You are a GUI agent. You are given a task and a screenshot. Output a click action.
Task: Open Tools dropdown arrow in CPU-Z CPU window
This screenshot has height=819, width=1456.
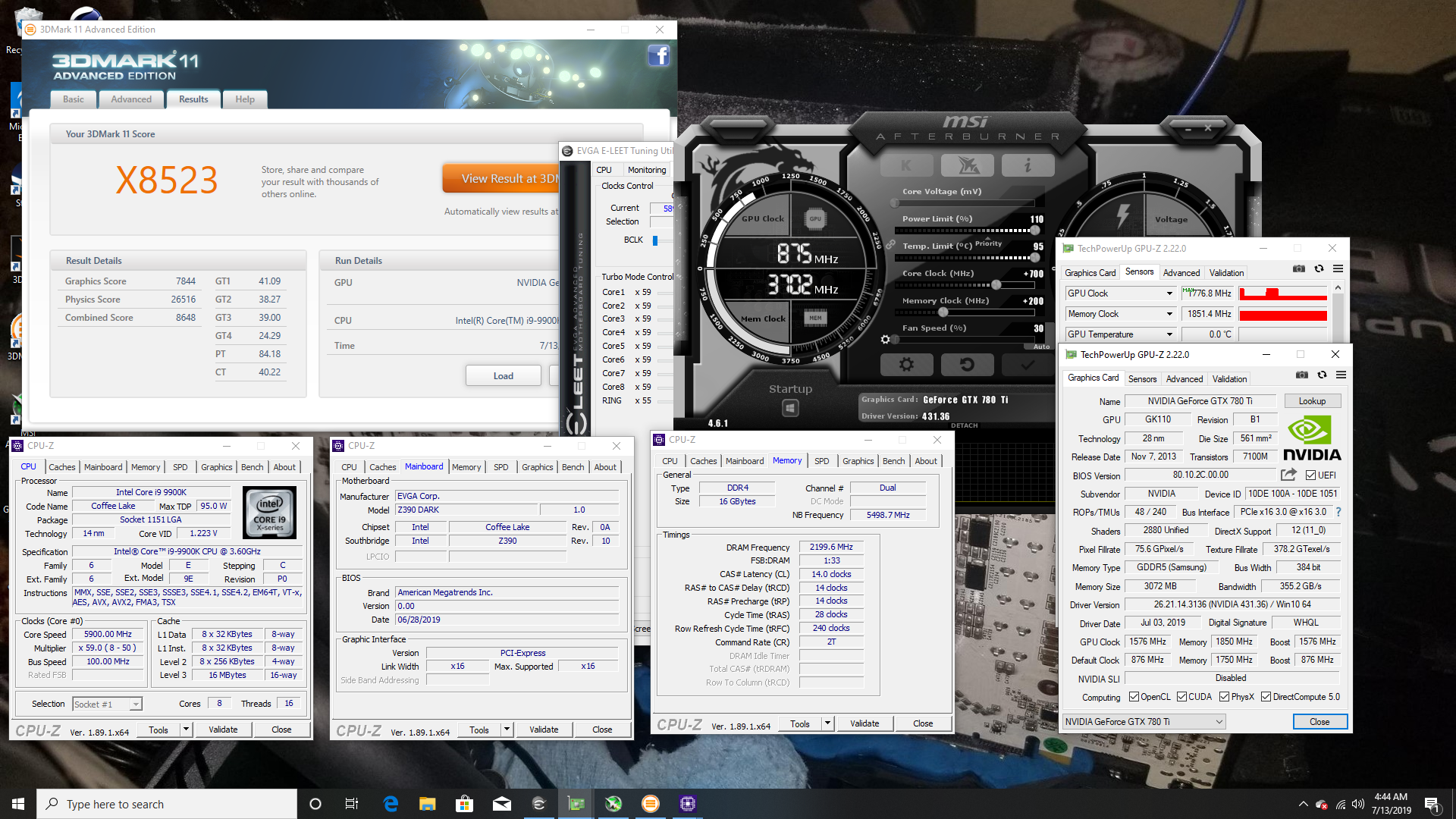(x=186, y=730)
